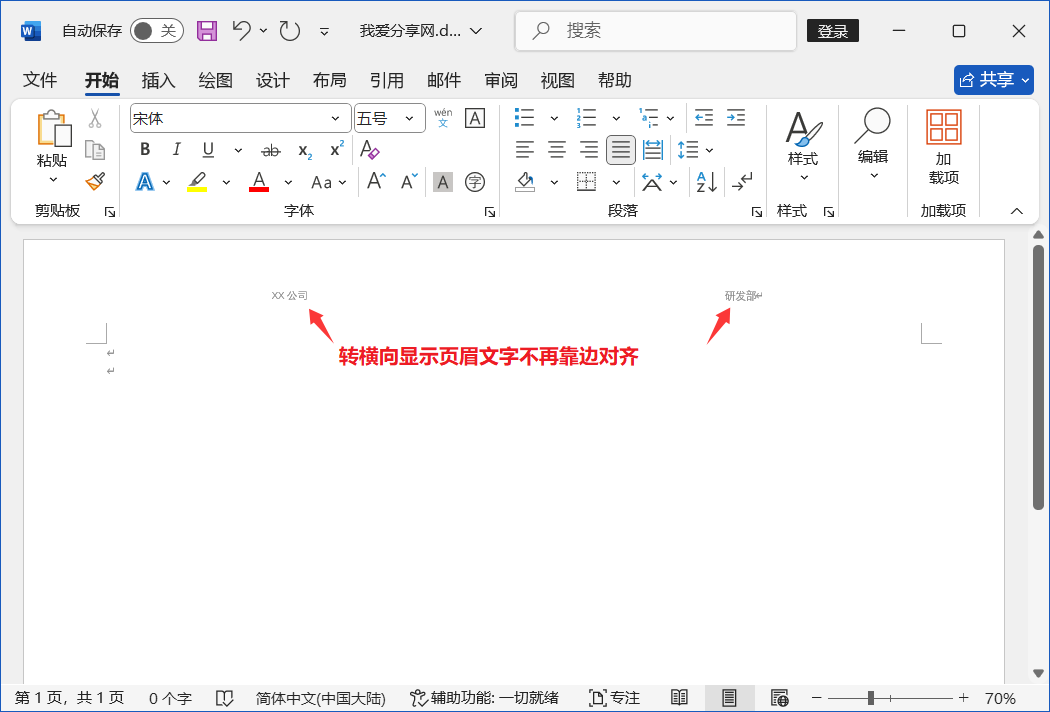Expand the Styles (样式) gallery
This screenshot has height=712, width=1050.
pyautogui.click(x=803, y=147)
